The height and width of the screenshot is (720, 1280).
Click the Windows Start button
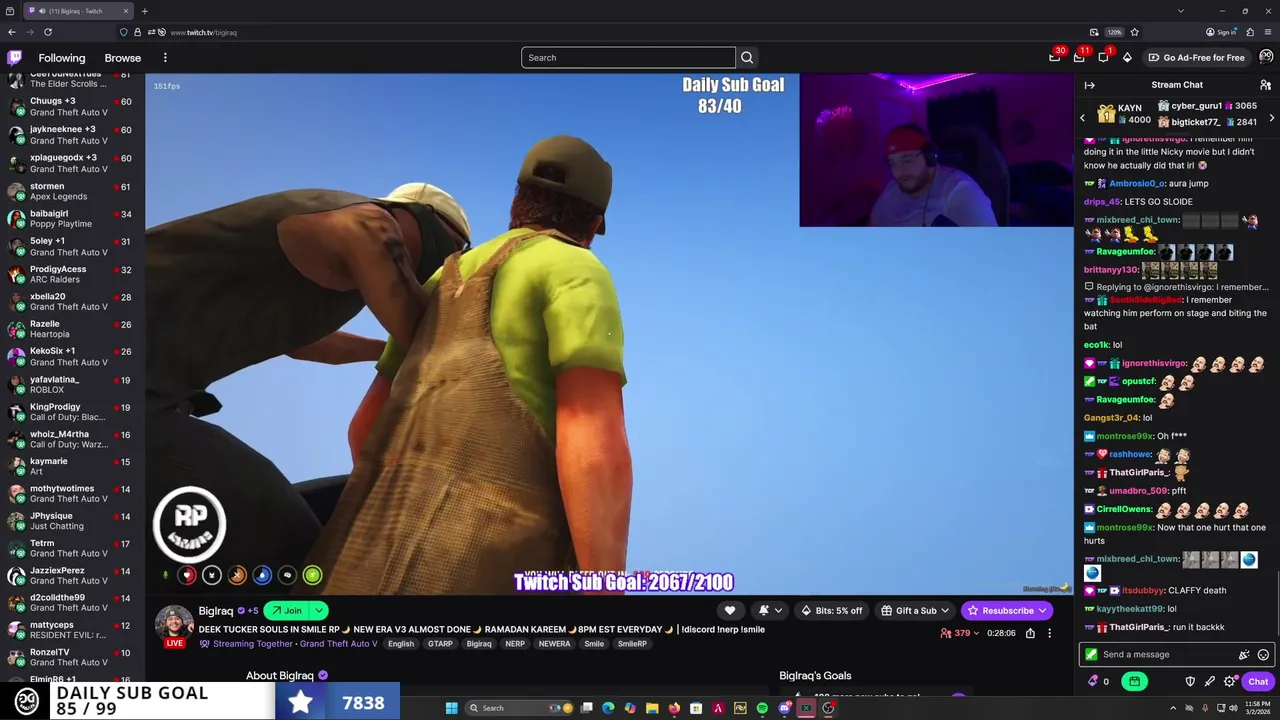click(x=452, y=708)
